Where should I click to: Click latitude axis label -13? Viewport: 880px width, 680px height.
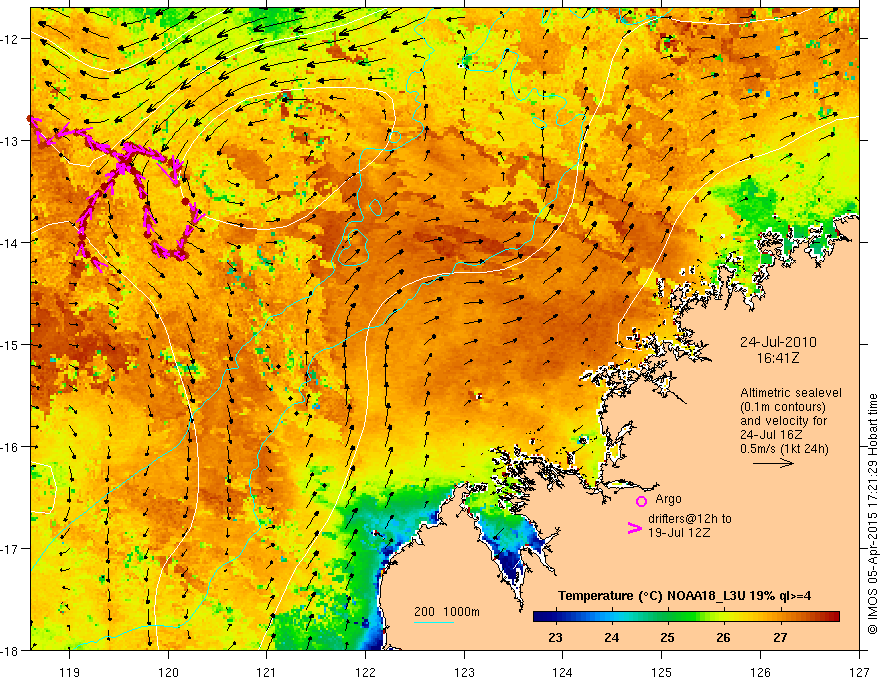tap(10, 141)
